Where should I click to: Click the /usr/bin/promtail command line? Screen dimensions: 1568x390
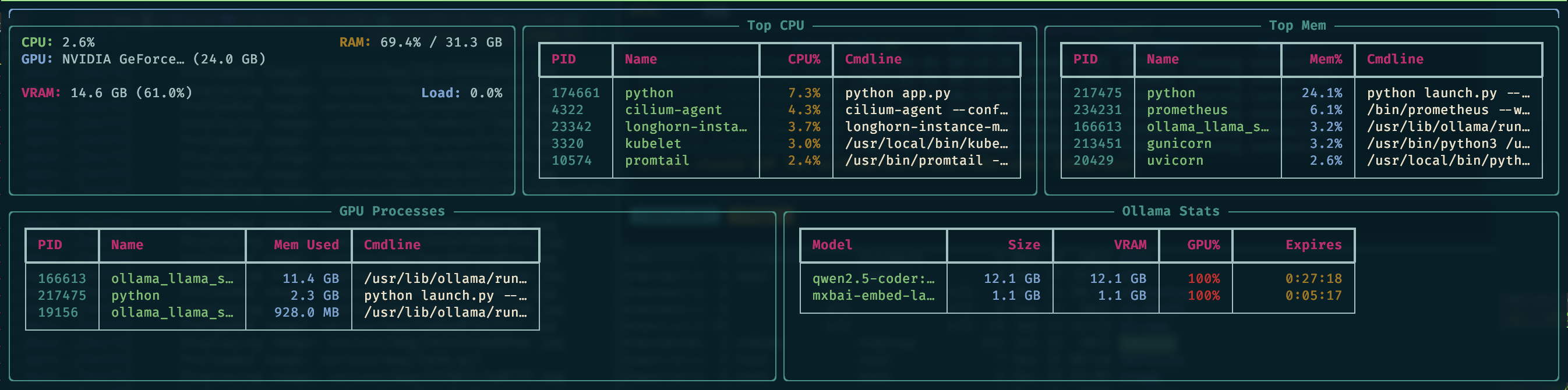tap(926, 161)
